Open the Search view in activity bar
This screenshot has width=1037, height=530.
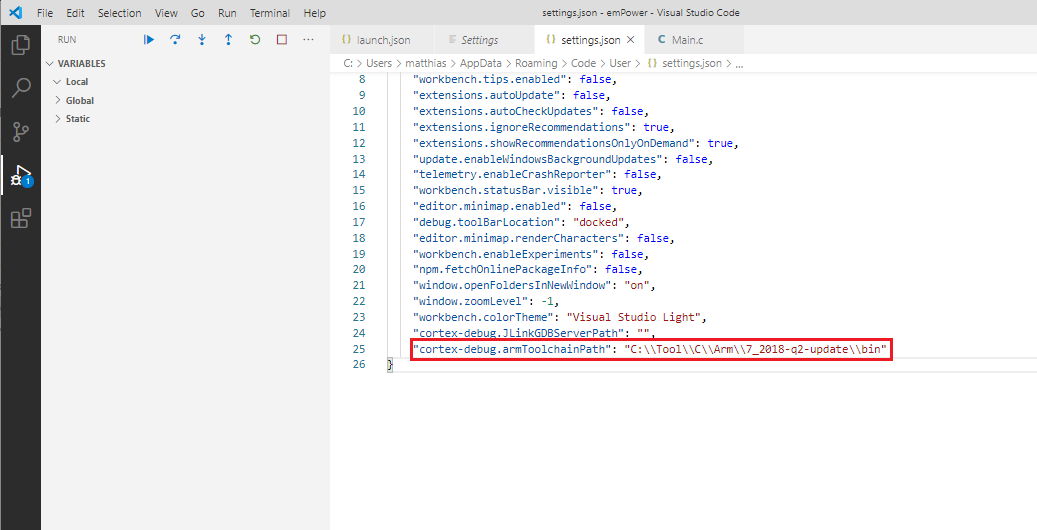[21, 88]
